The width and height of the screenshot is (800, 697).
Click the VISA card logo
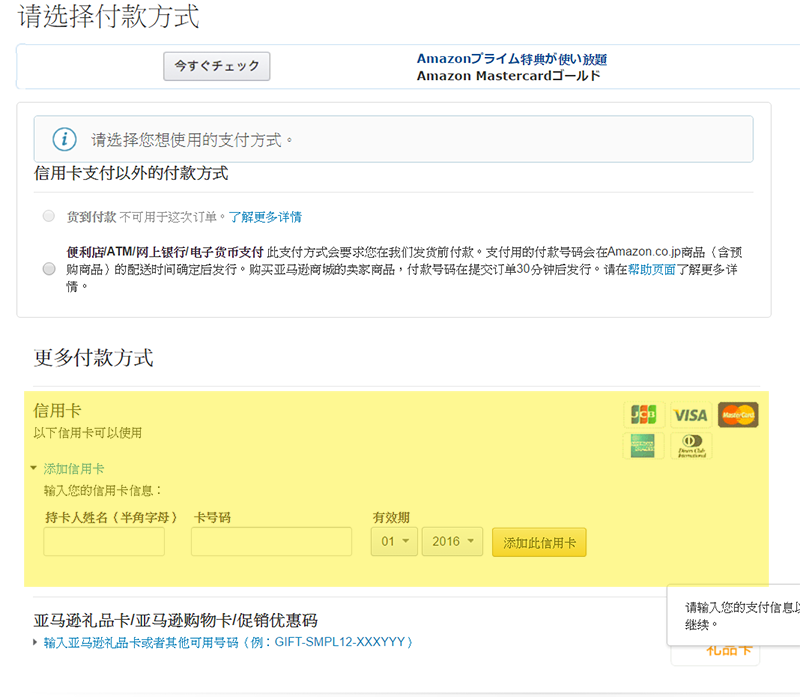point(690,415)
